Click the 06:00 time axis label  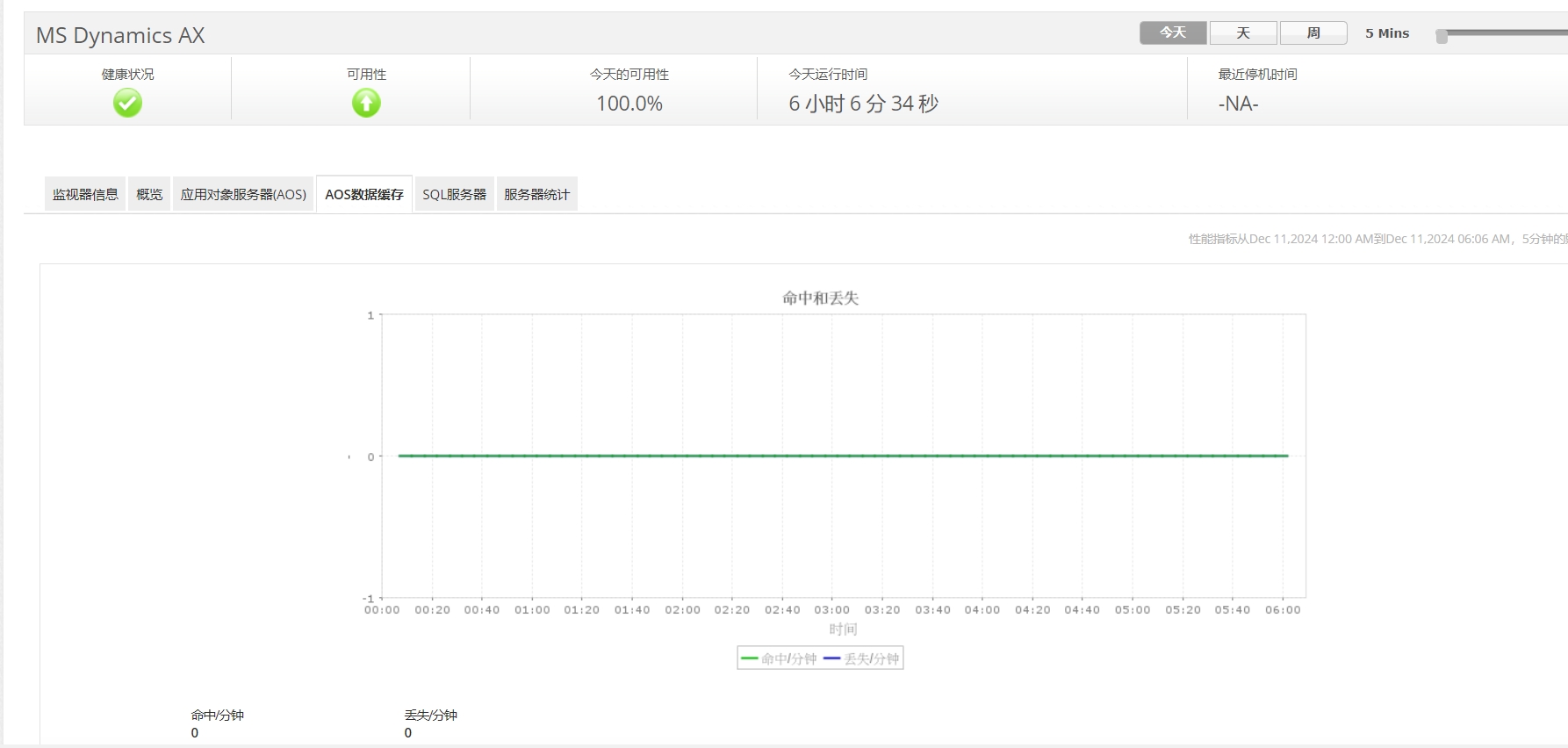[x=1283, y=610]
